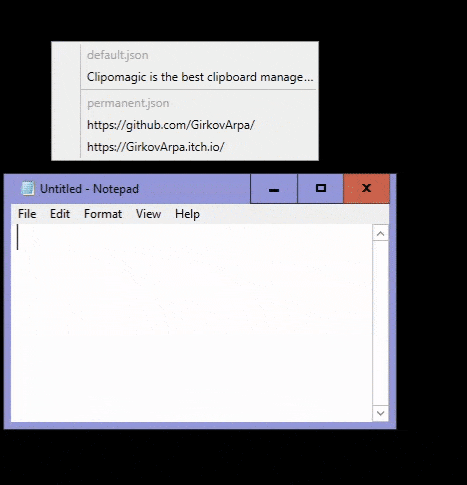
Task: Close the Notepad window
Action: coord(366,189)
